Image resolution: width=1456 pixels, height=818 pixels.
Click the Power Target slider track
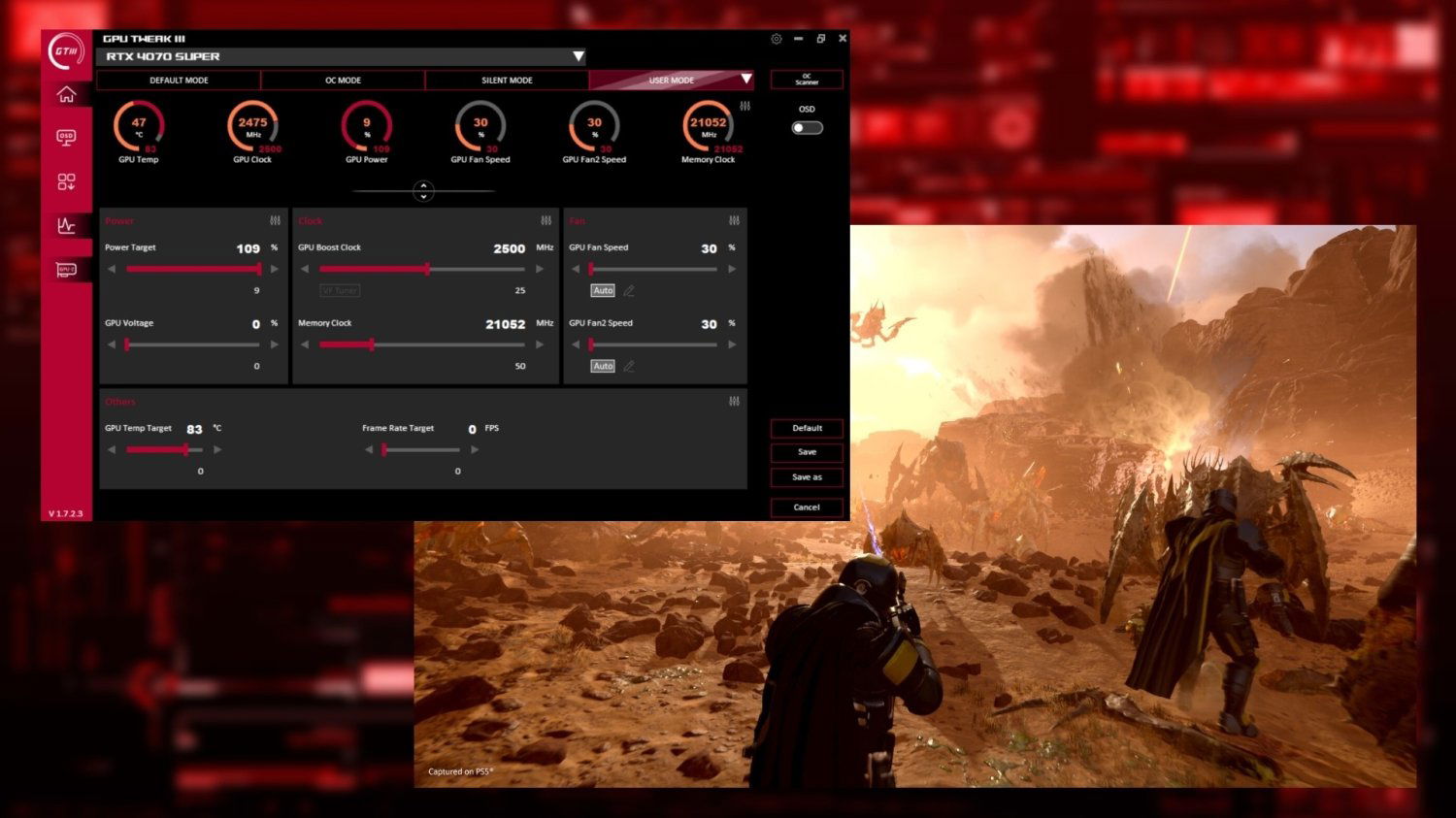coord(193,269)
